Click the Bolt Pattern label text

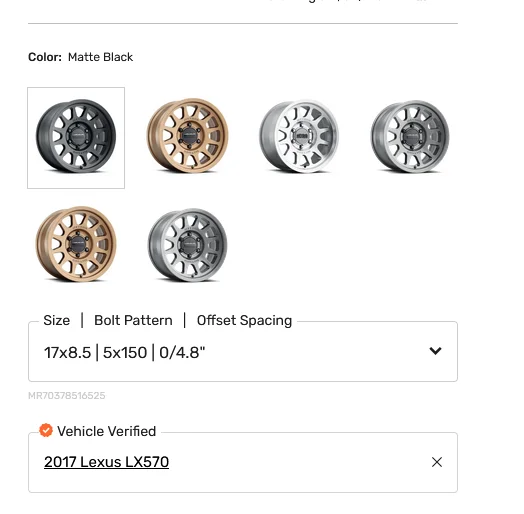pyautogui.click(x=133, y=320)
